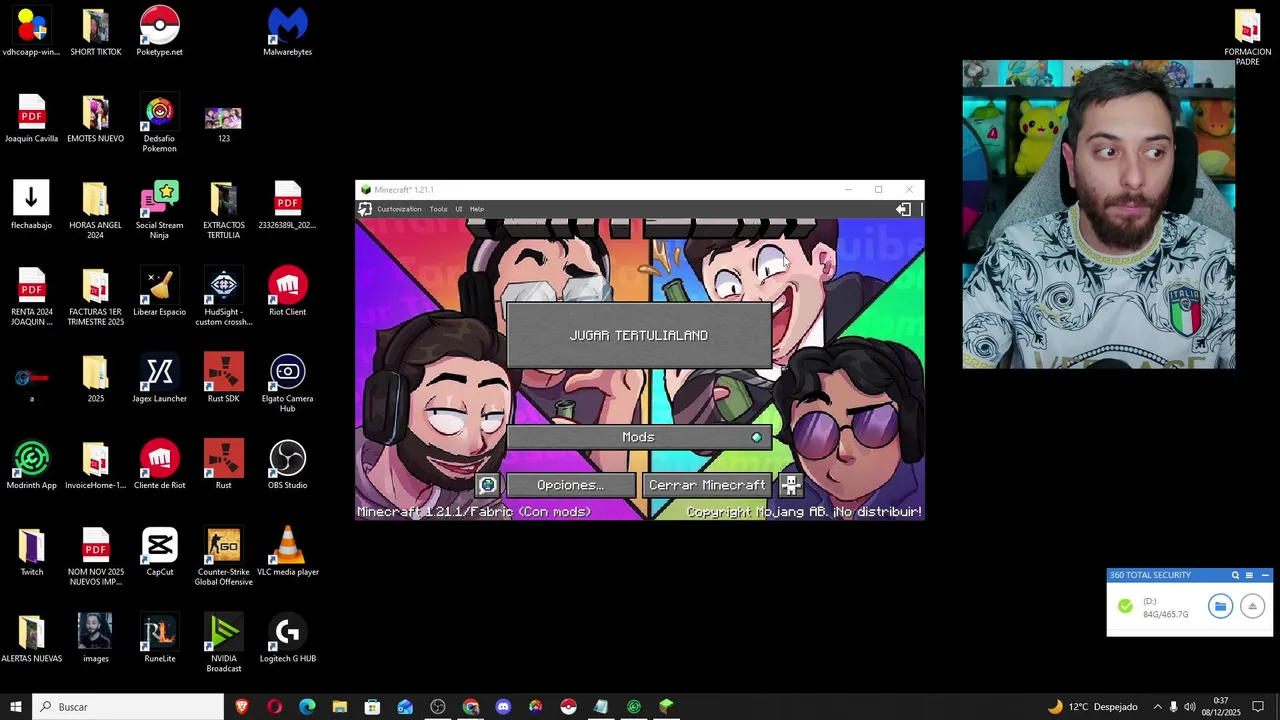The width and height of the screenshot is (1280, 720).
Task: Open Minecraft accessibility settings figure button
Action: 791,485
